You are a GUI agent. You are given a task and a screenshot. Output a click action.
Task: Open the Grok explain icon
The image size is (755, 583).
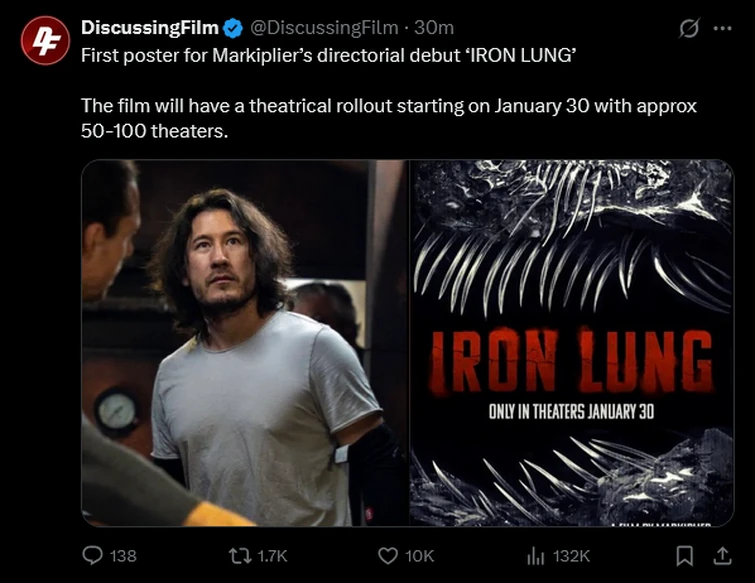(689, 28)
